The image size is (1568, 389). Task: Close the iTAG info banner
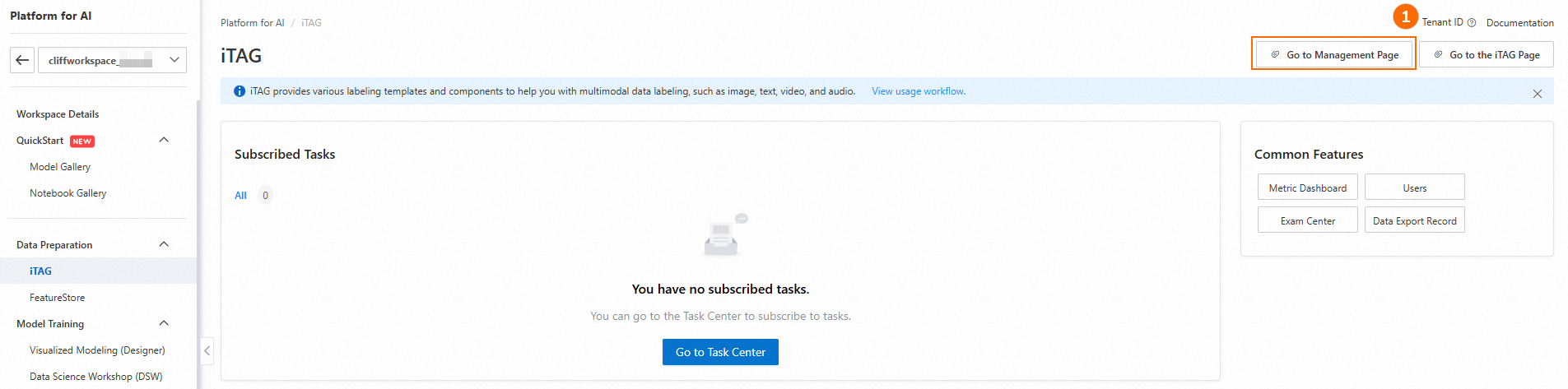(x=1538, y=93)
